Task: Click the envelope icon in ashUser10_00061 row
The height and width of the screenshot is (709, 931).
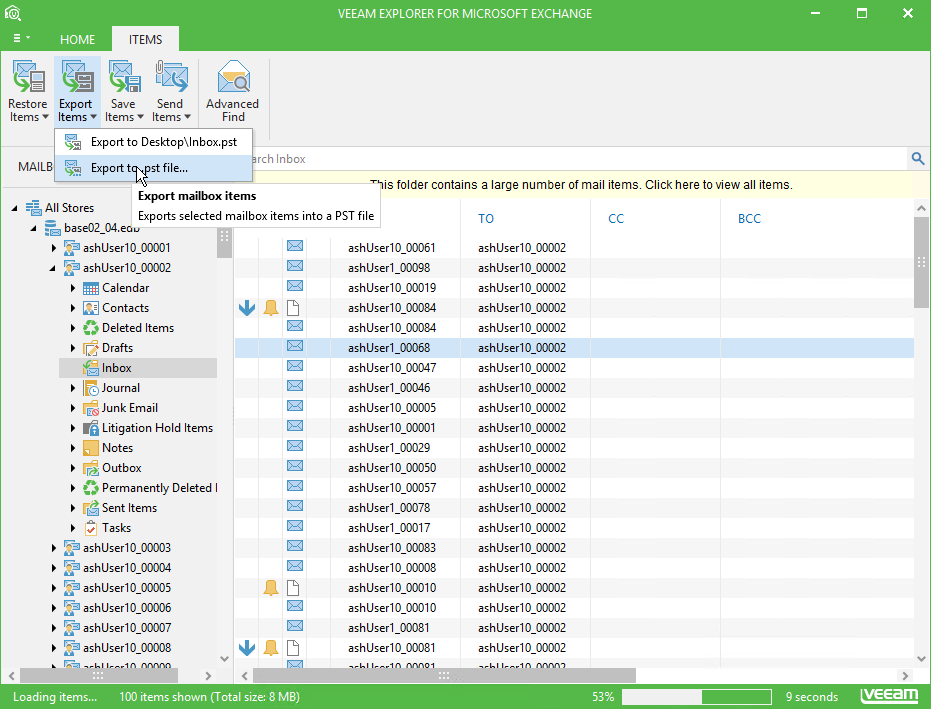Action: coord(295,246)
